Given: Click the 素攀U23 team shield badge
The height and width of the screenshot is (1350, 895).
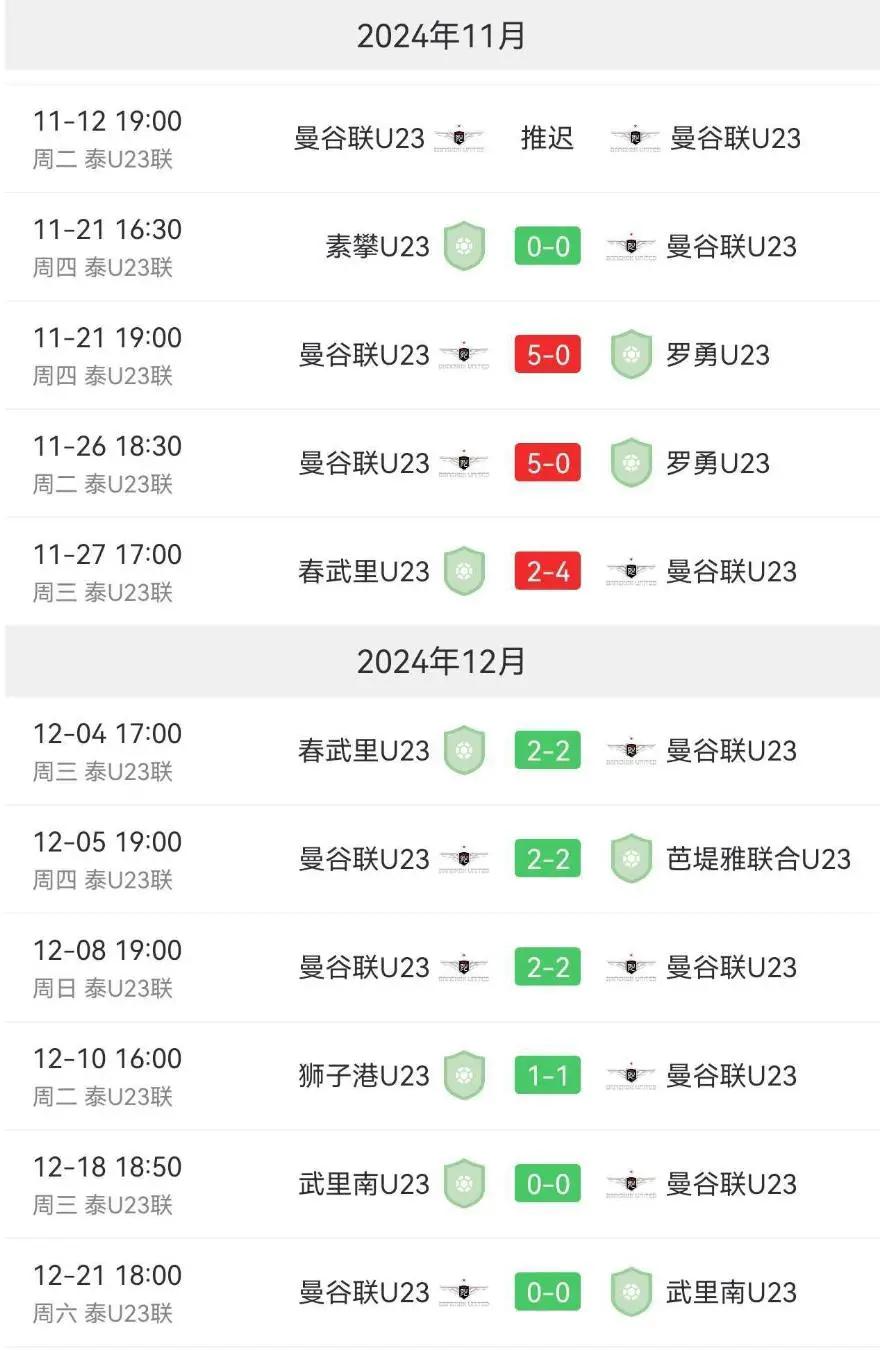Looking at the screenshot, I should click(464, 246).
